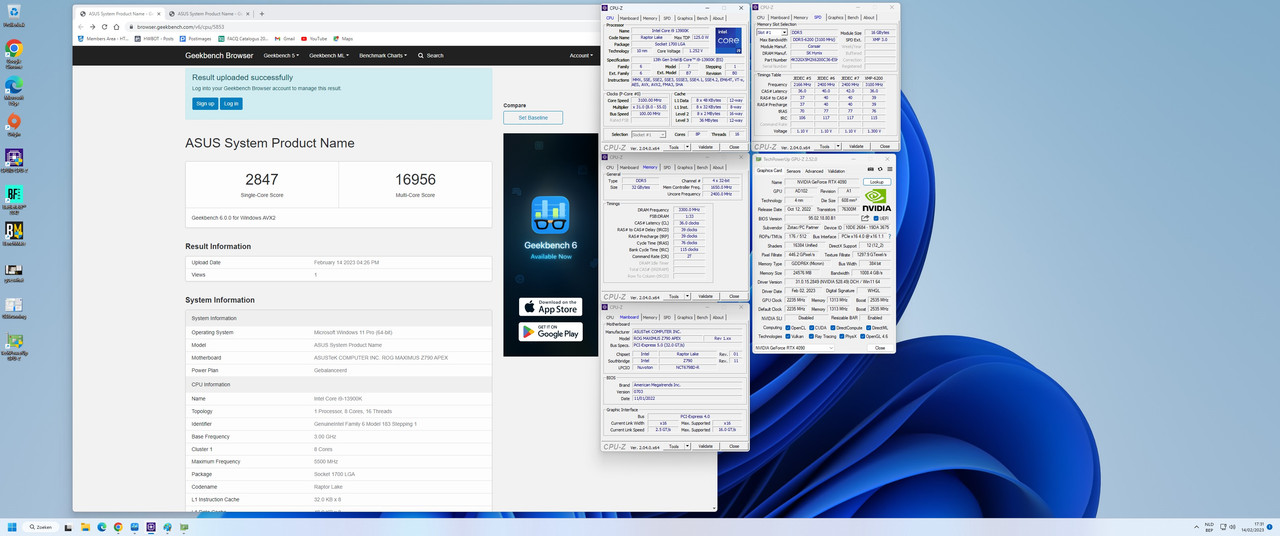Open the YouTube bookmark
This screenshot has height=536, width=1280.
314,38
